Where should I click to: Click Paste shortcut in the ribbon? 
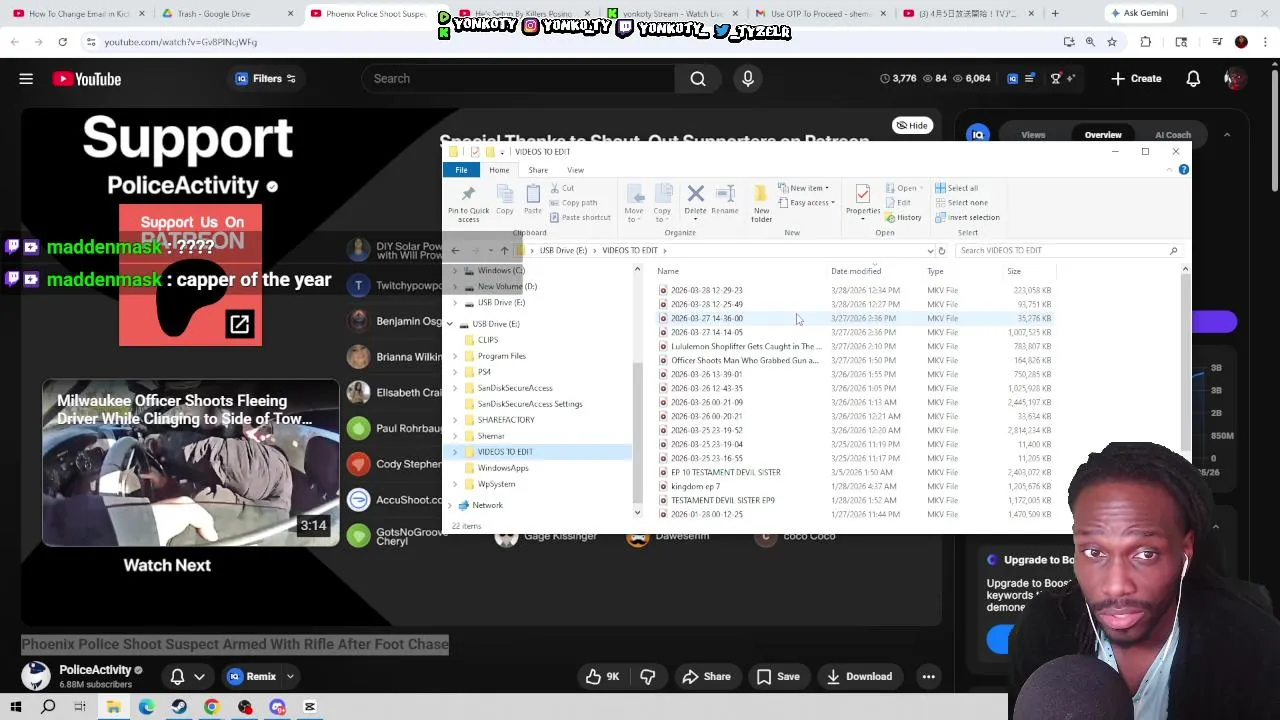coord(580,217)
